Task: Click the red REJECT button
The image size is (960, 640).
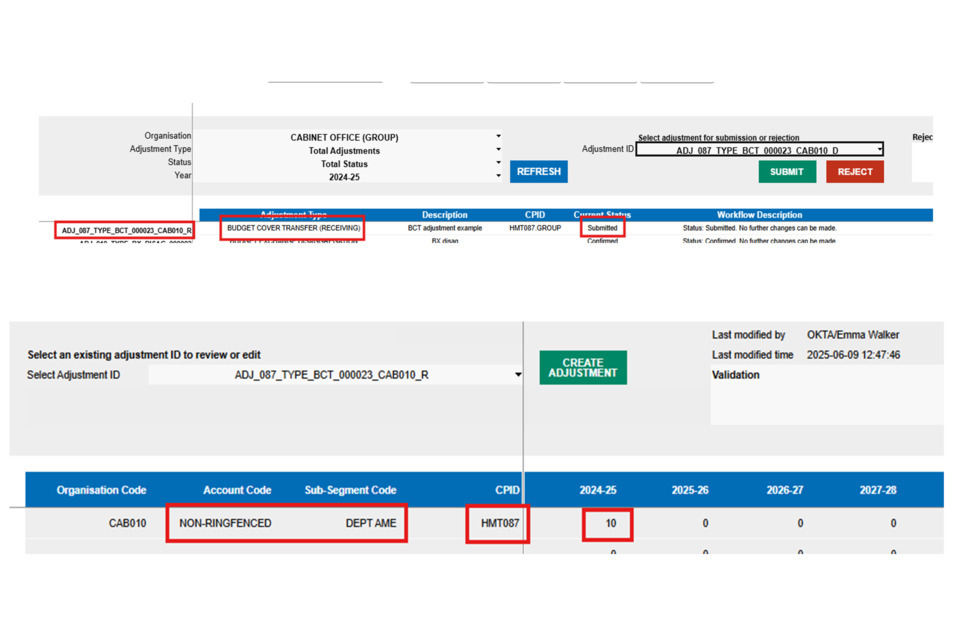Action: [x=854, y=171]
